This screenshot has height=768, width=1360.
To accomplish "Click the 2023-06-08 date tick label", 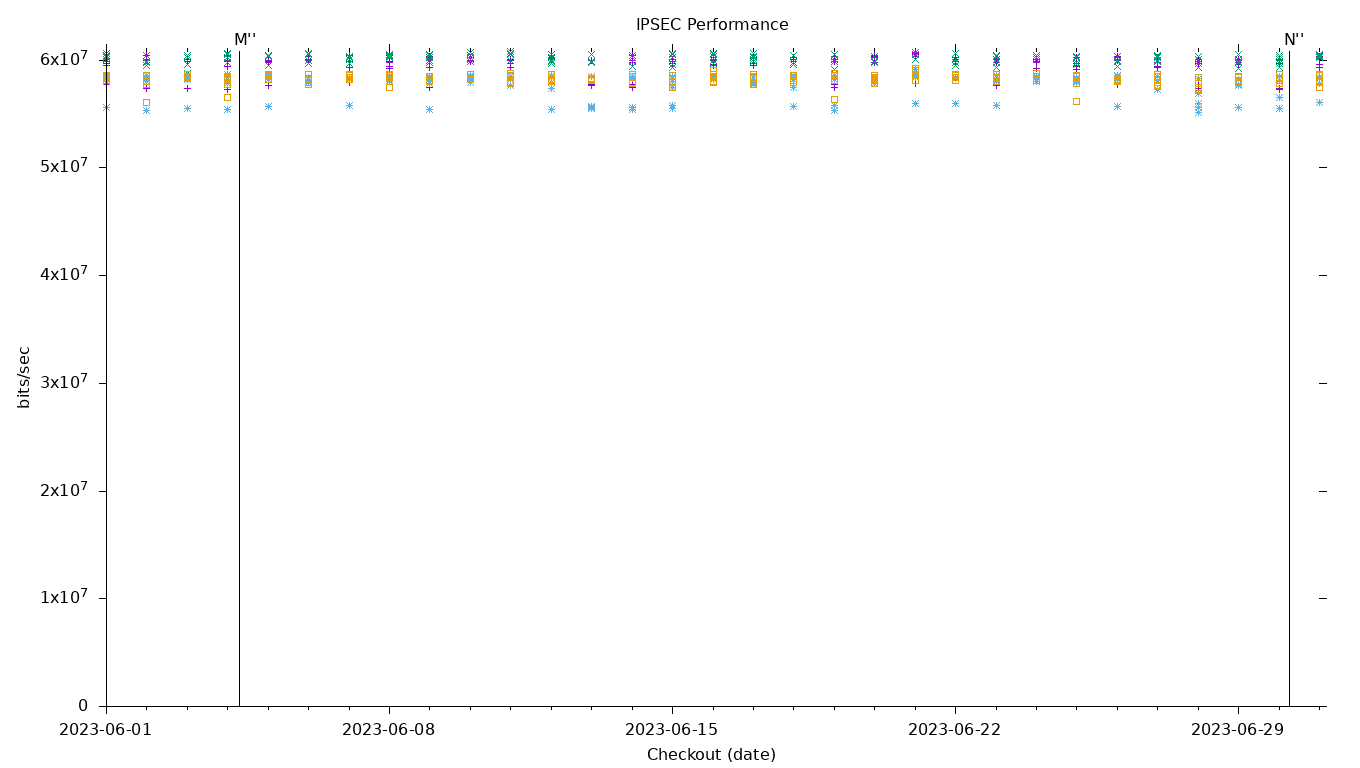I will (x=389, y=730).
